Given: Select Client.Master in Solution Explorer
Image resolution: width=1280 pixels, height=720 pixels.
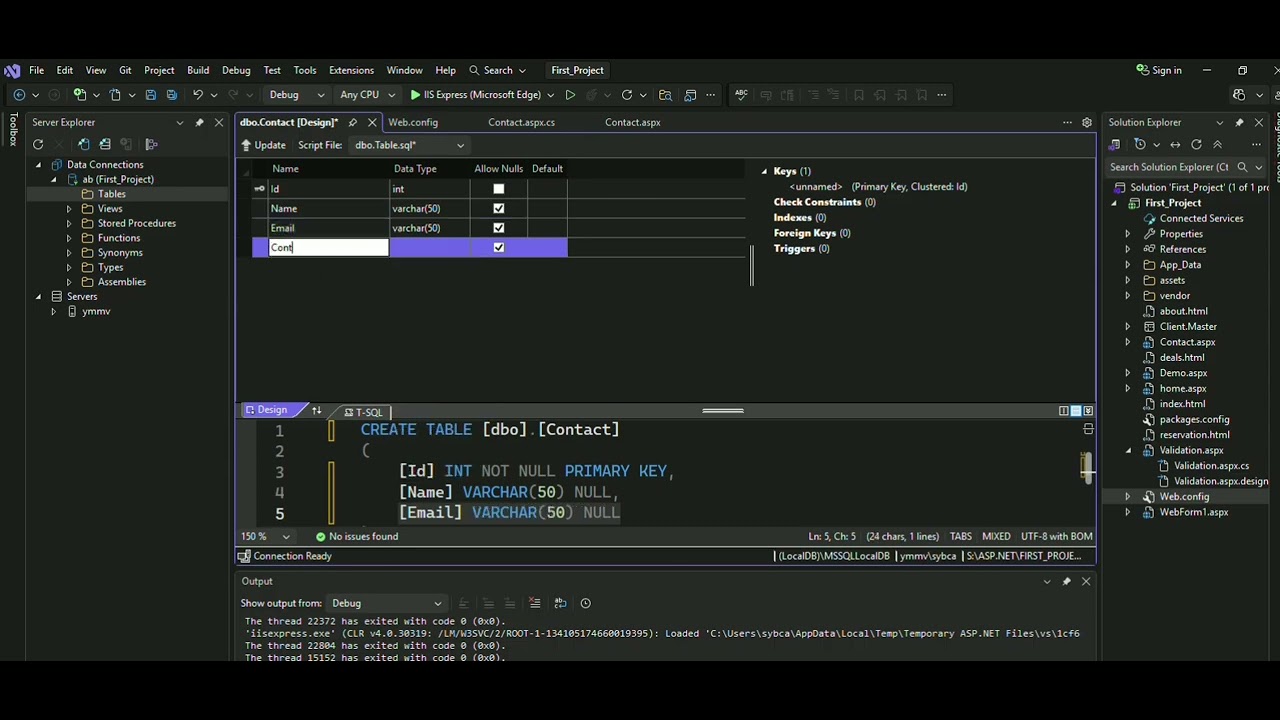Looking at the screenshot, I should [1188, 326].
